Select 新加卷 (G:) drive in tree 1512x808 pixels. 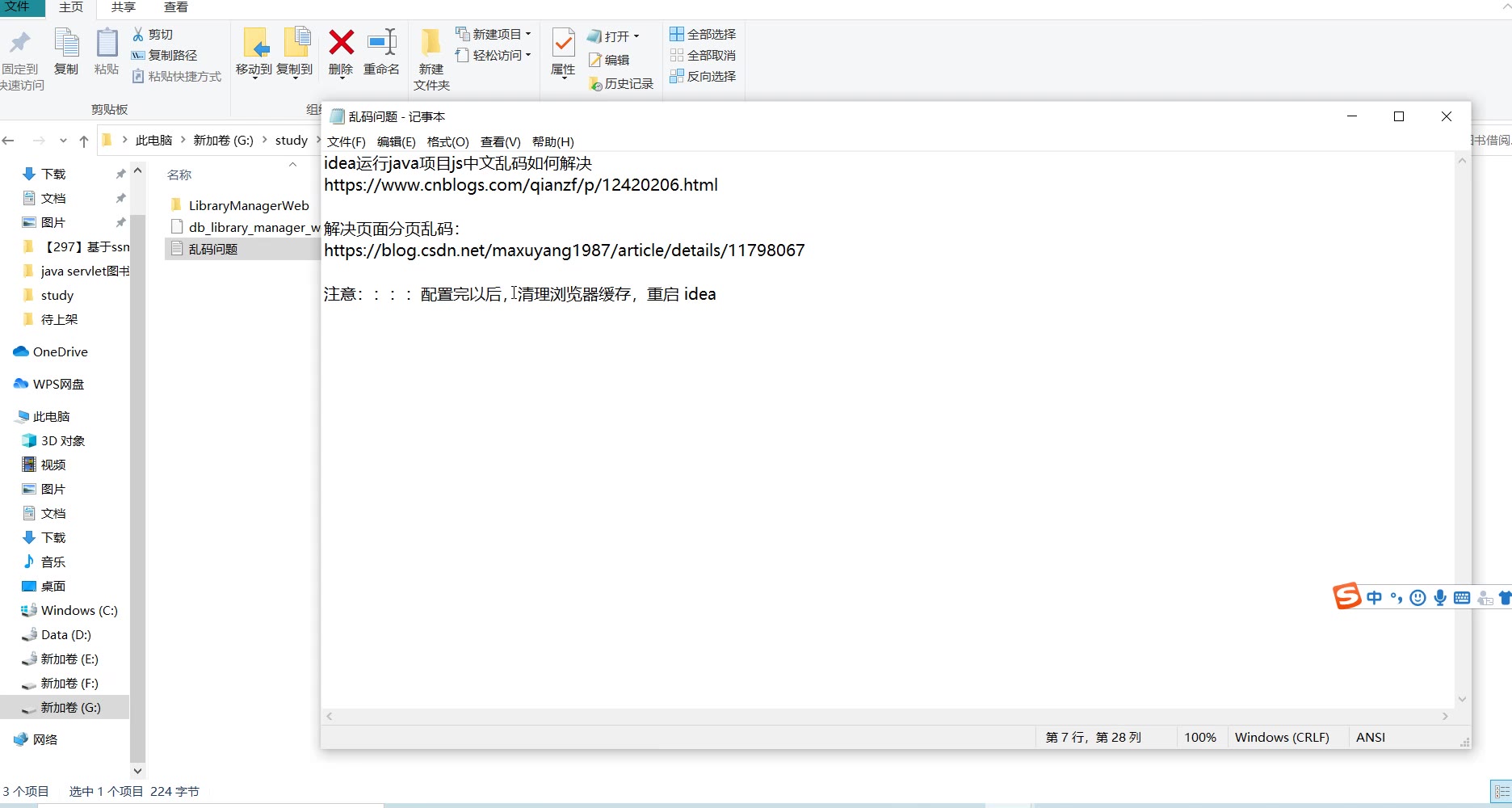click(x=65, y=707)
